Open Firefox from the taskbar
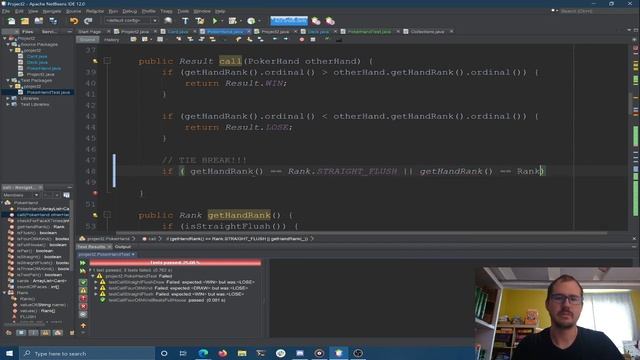This screenshot has width=640, height=360. [222, 353]
